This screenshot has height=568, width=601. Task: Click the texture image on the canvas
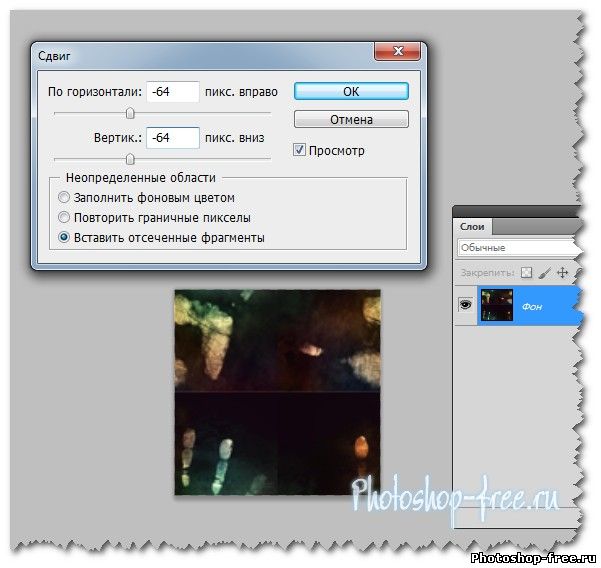[x=277, y=392]
